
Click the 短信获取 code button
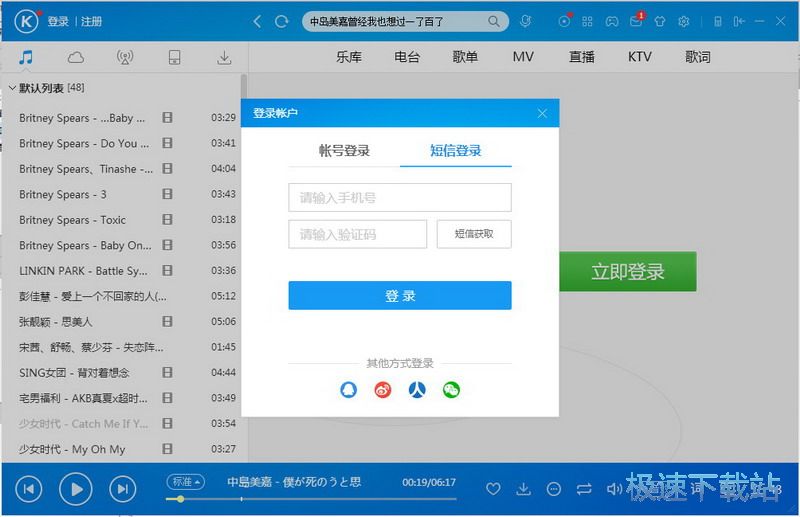tap(474, 234)
